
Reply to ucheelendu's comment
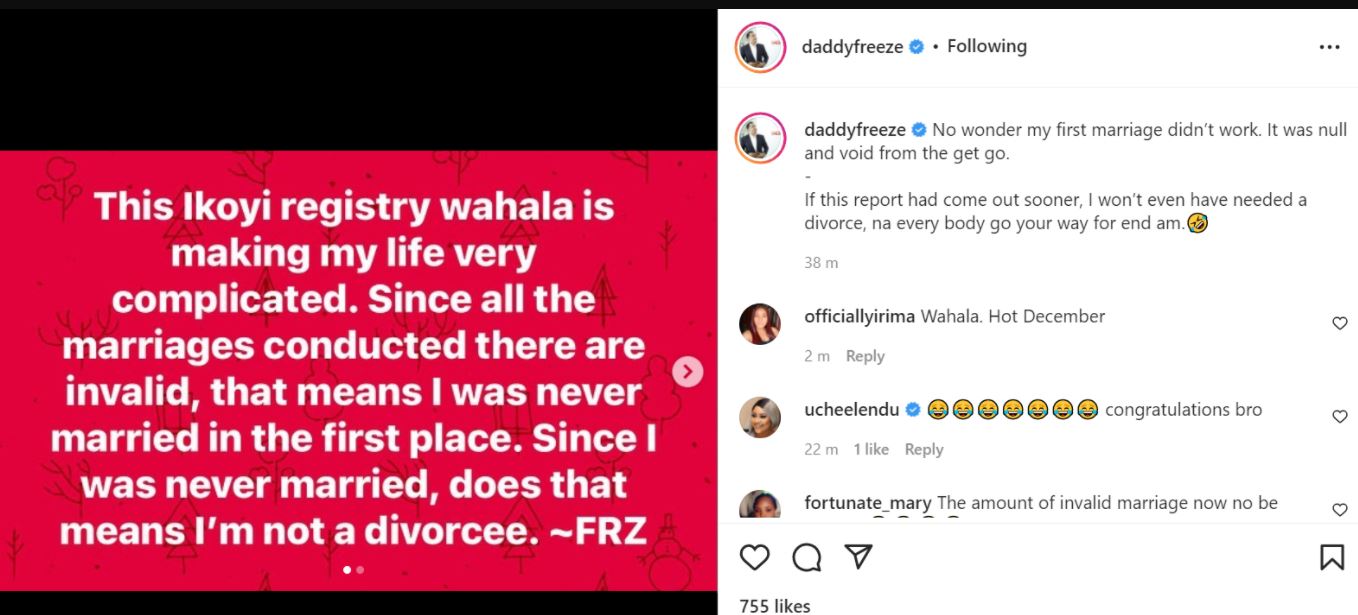pos(924,449)
